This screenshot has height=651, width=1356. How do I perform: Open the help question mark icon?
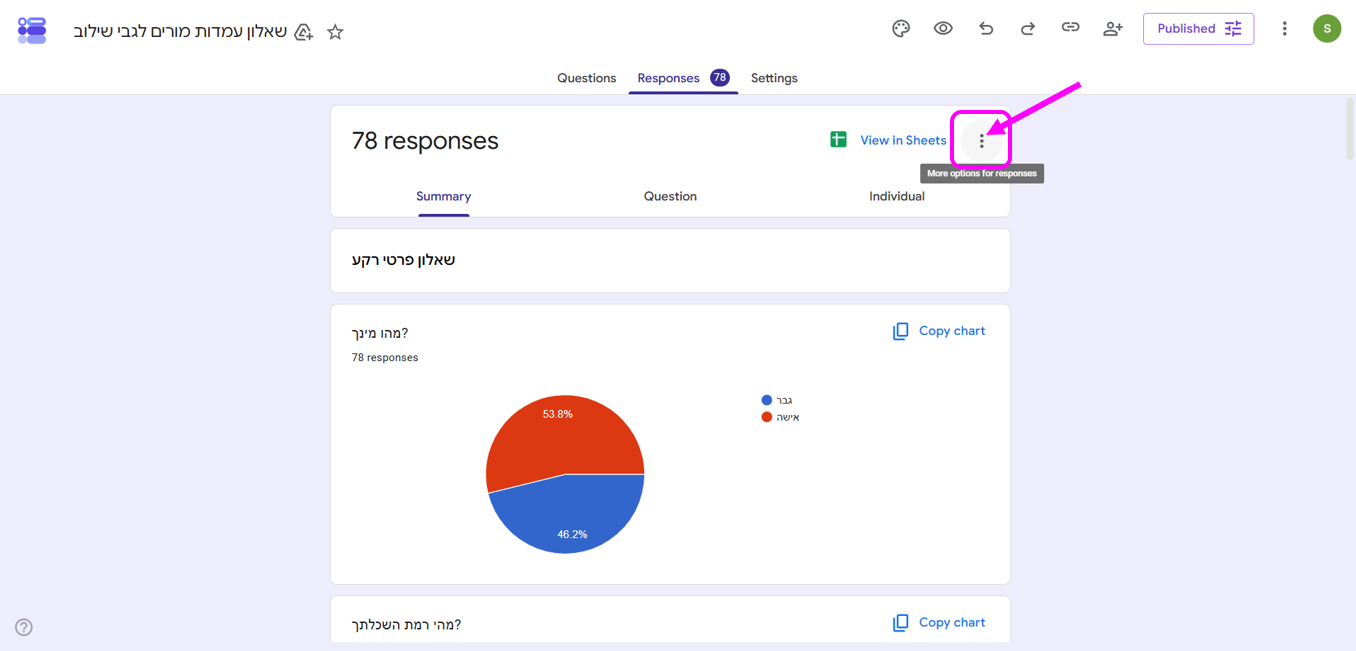tap(24, 627)
